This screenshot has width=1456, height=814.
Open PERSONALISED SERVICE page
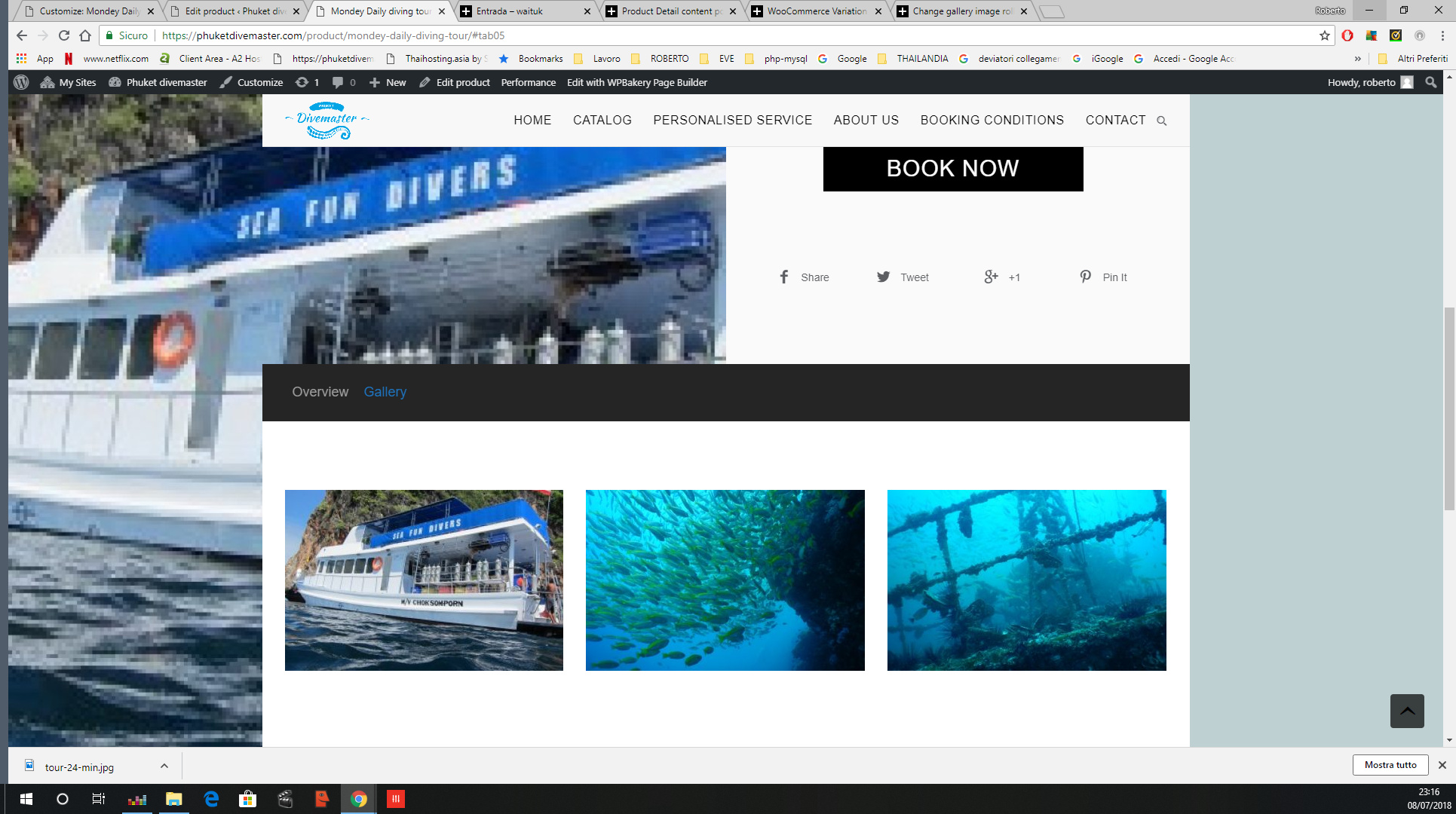coord(733,121)
